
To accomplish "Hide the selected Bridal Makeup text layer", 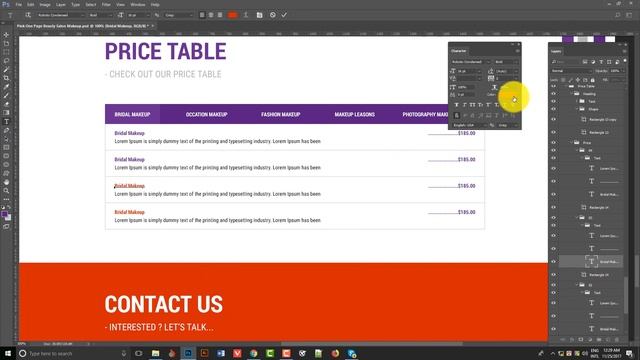I will [553, 262].
